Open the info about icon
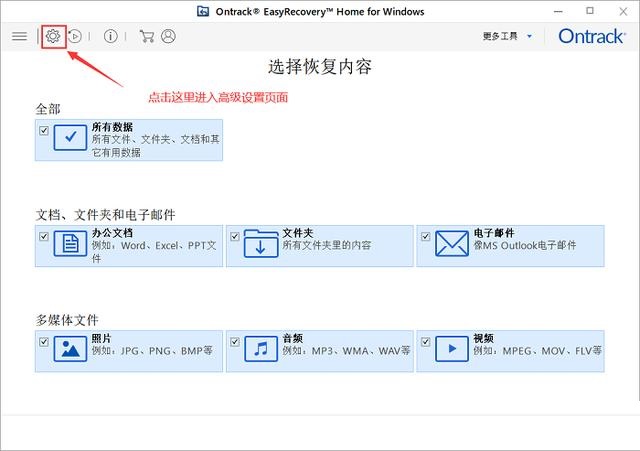Image resolution: width=640 pixels, height=451 pixels. 111,36
